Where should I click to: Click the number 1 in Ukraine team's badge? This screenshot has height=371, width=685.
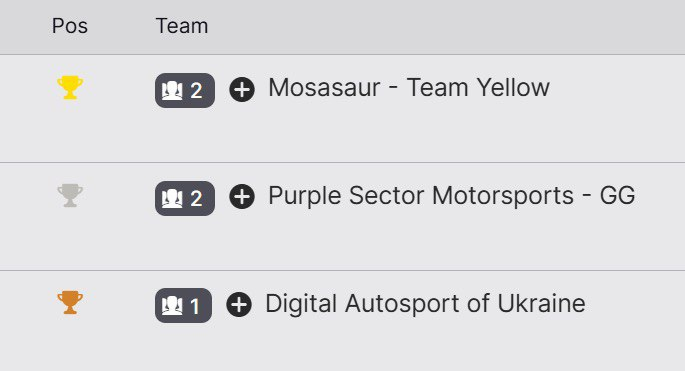[x=195, y=306]
